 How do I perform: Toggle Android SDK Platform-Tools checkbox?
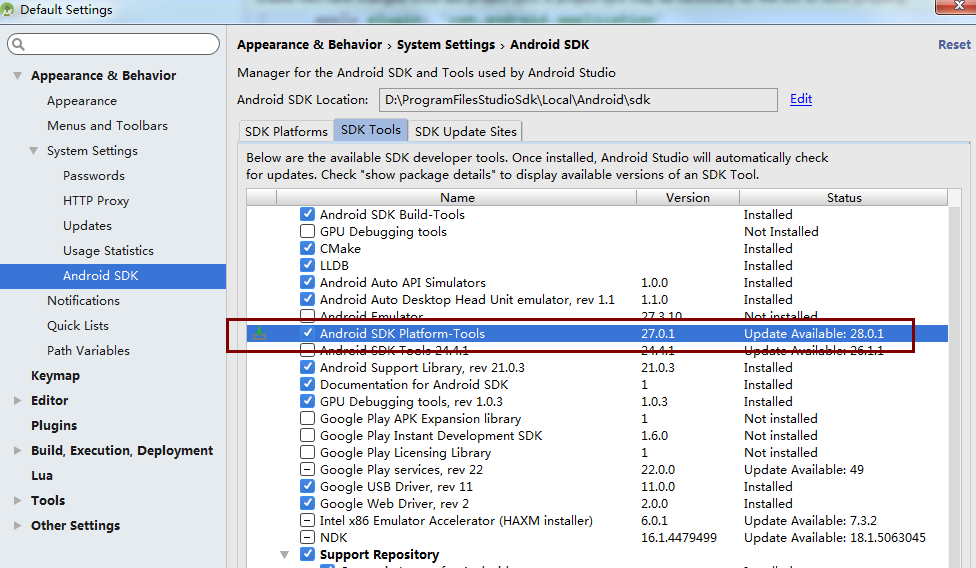coord(307,333)
